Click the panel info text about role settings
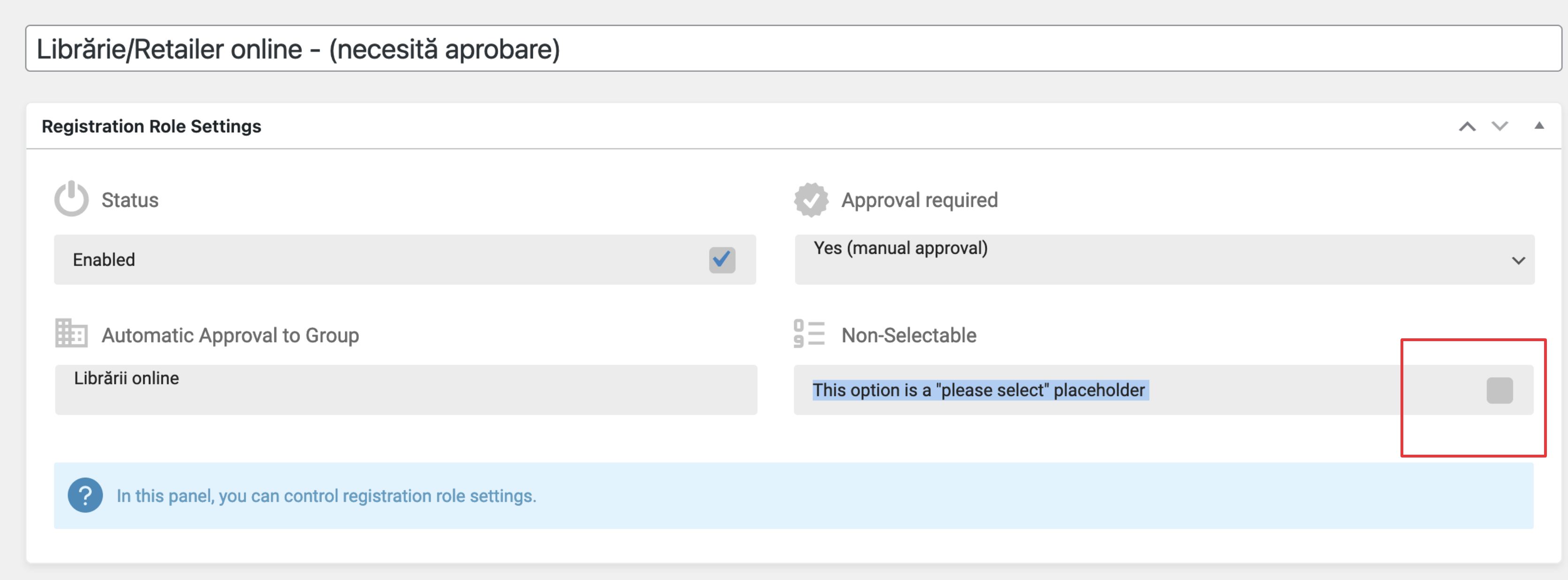Screen dimensions: 1568x580 (326, 496)
